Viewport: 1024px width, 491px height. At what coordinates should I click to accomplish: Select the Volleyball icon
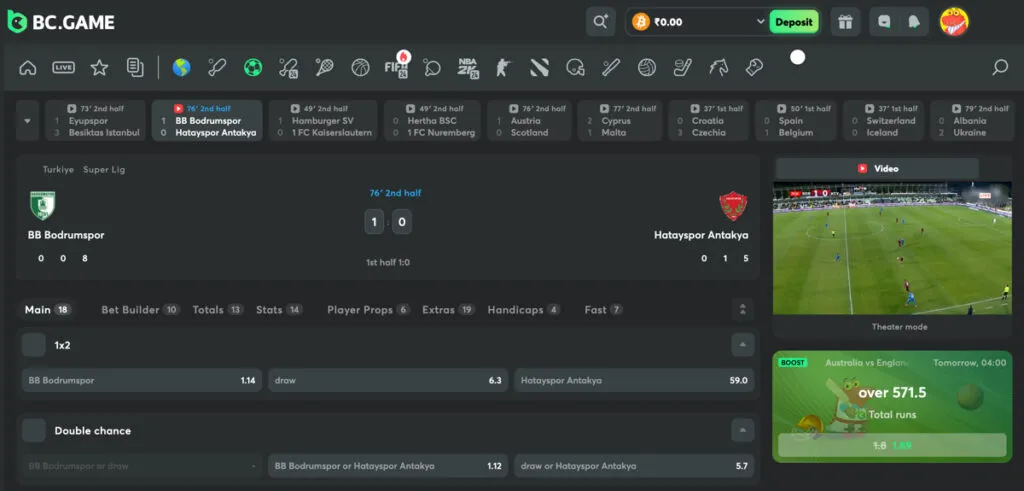tap(647, 67)
